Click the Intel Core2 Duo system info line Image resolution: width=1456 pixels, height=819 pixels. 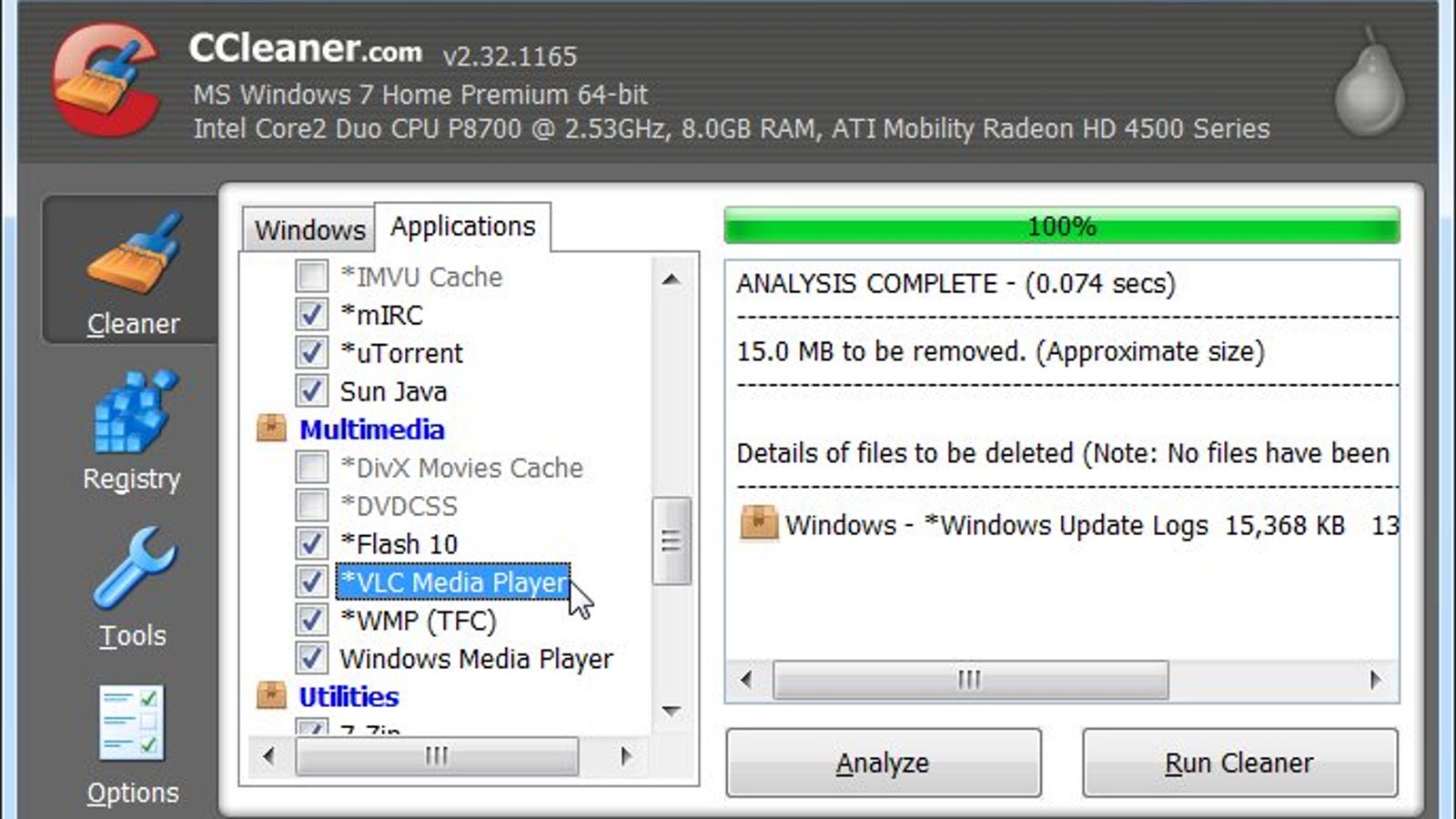tap(731, 128)
